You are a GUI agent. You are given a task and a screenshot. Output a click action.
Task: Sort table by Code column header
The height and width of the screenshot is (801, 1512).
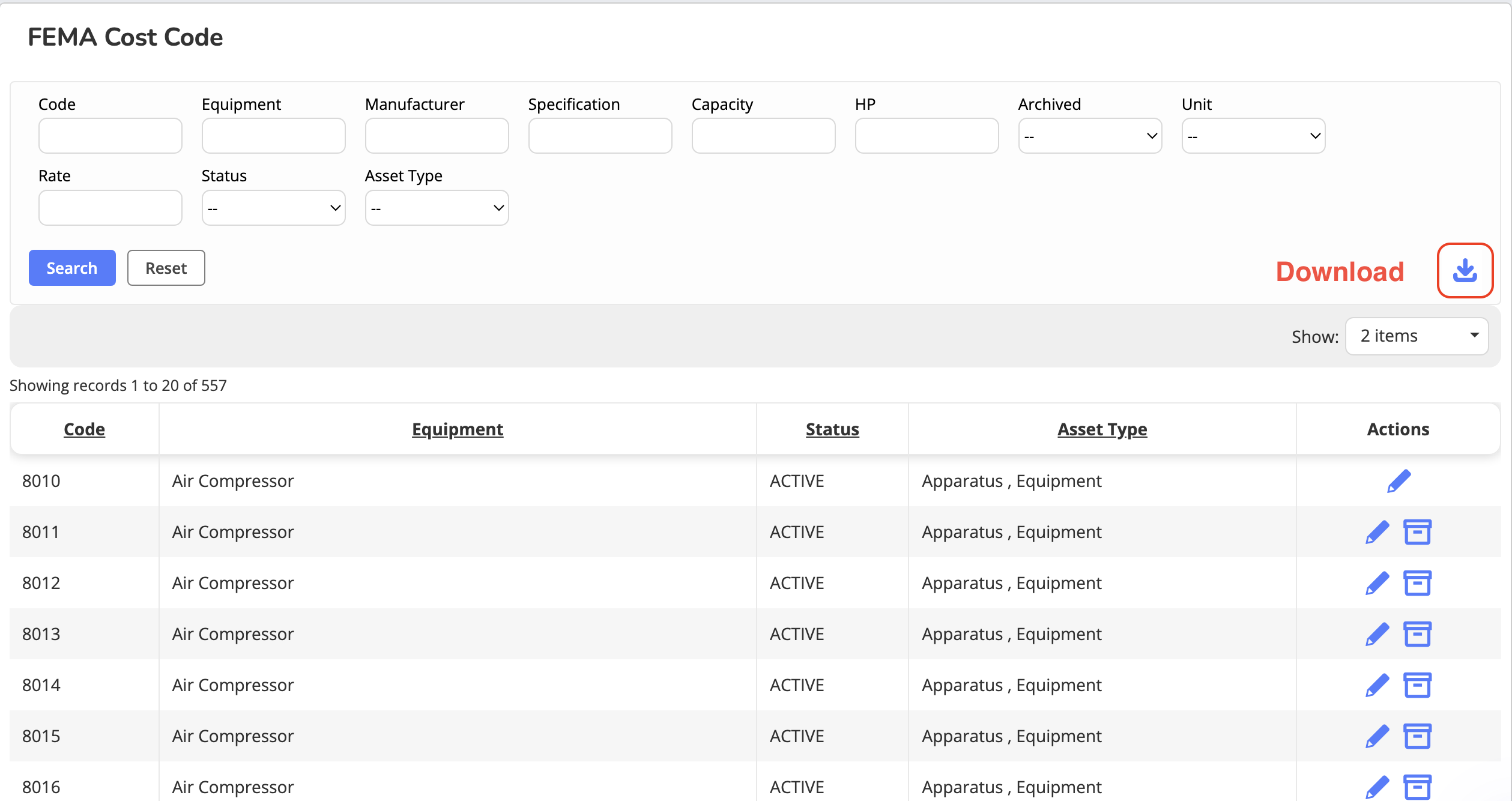click(84, 429)
